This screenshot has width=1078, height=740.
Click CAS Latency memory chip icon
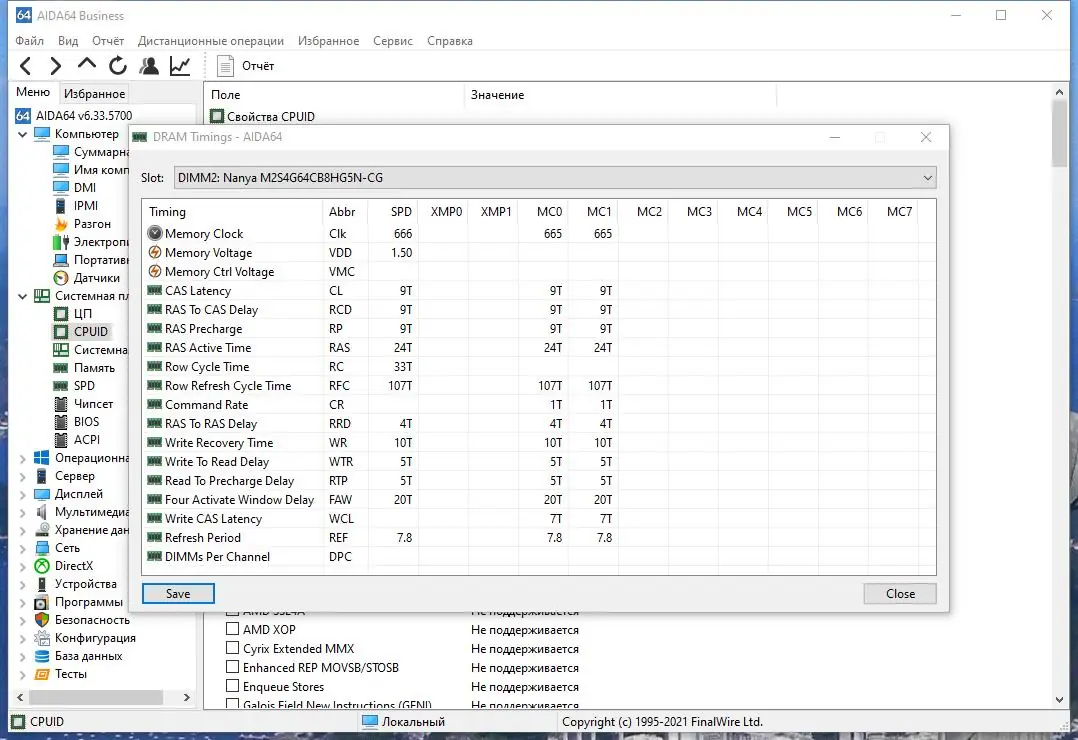pyautogui.click(x=155, y=290)
